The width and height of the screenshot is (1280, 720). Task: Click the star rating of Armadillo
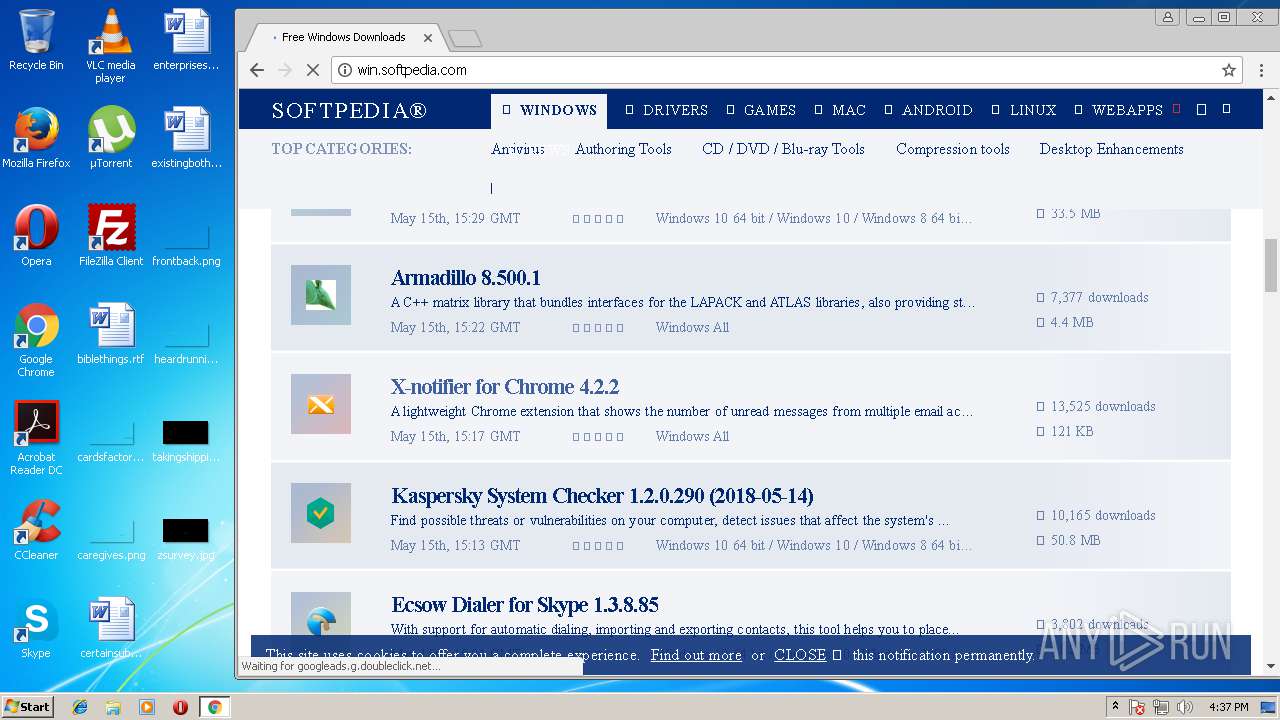tap(598, 328)
